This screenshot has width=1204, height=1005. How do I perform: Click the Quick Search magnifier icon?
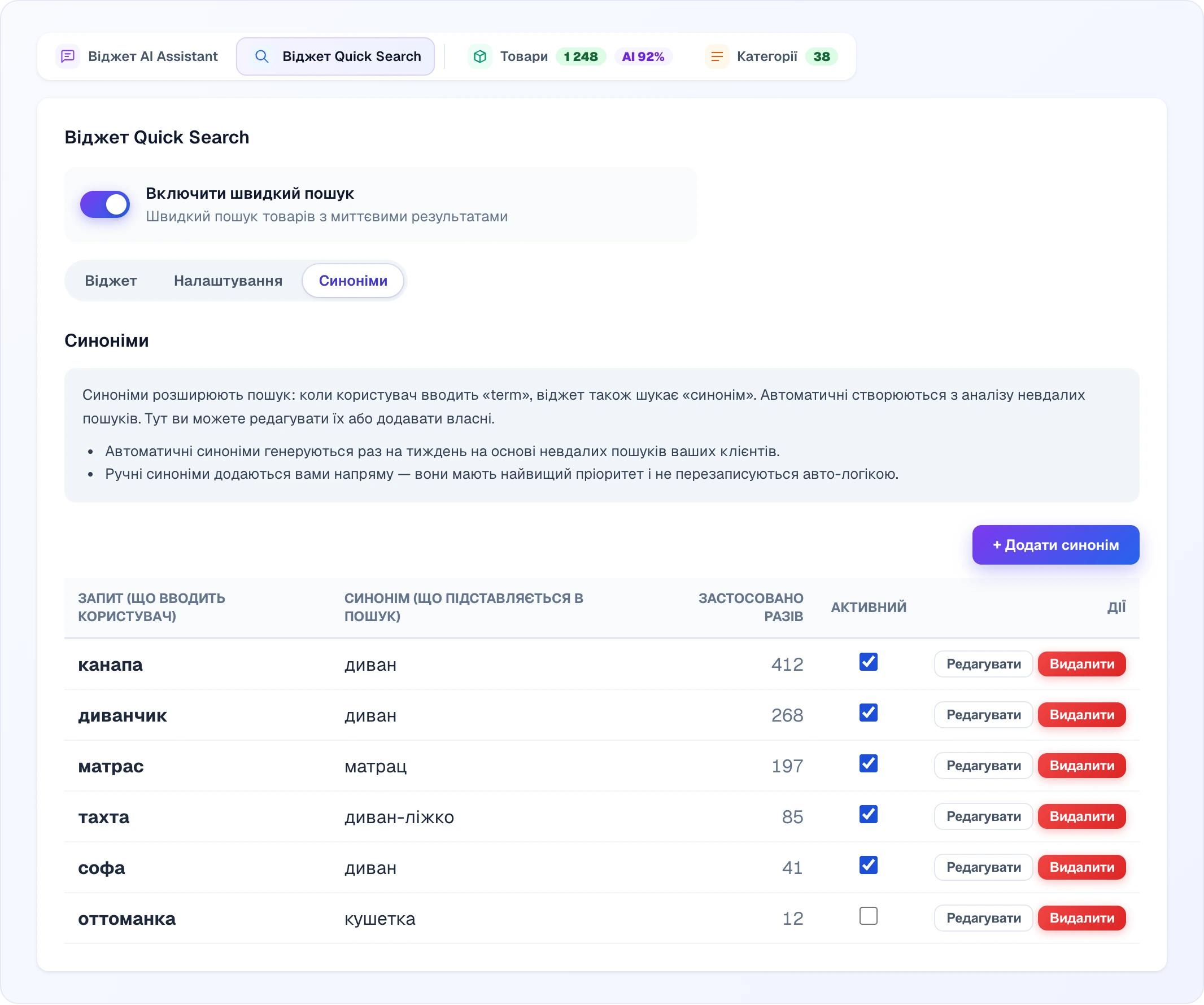pyautogui.click(x=261, y=56)
